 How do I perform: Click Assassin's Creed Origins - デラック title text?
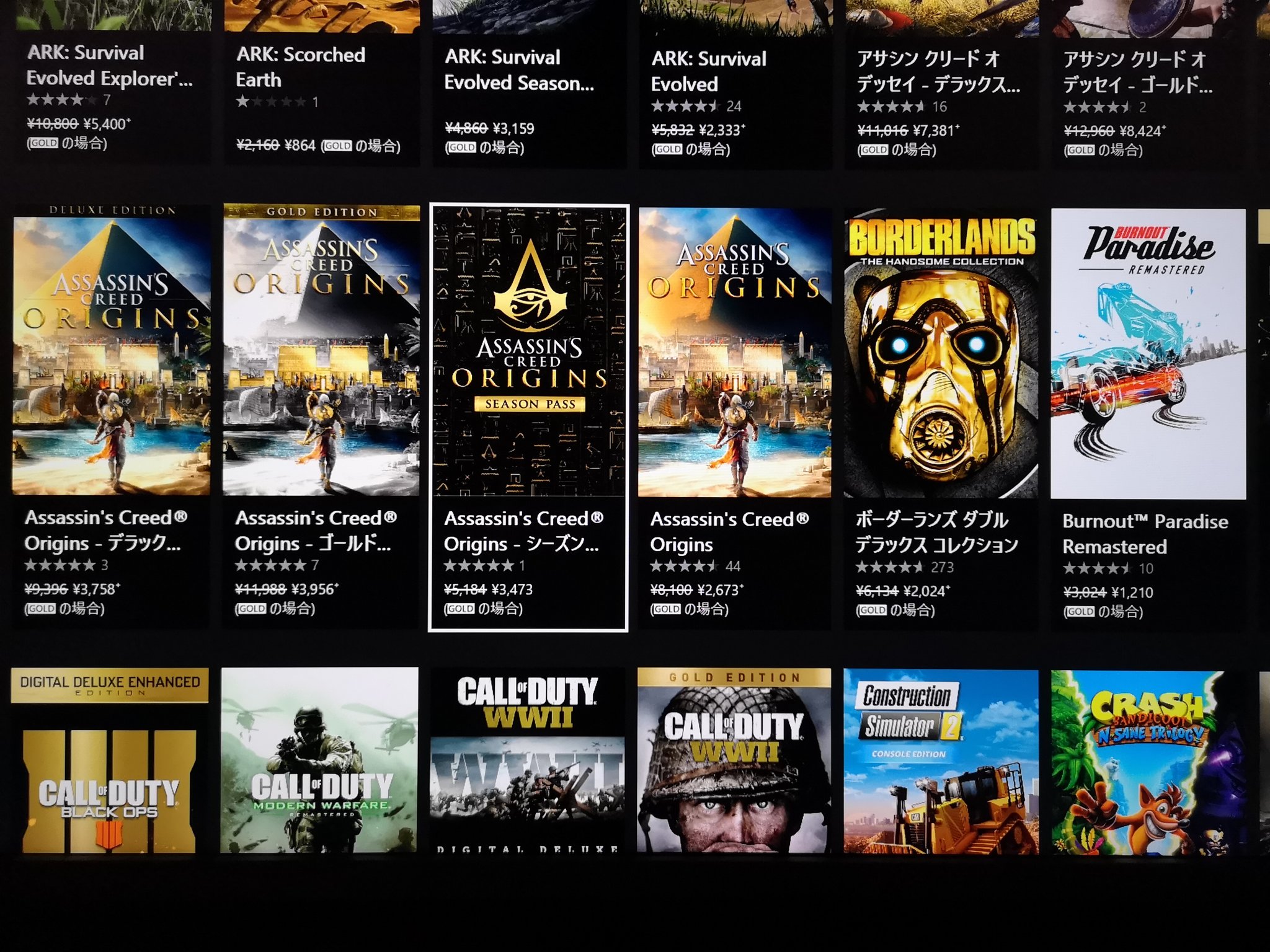(105, 530)
